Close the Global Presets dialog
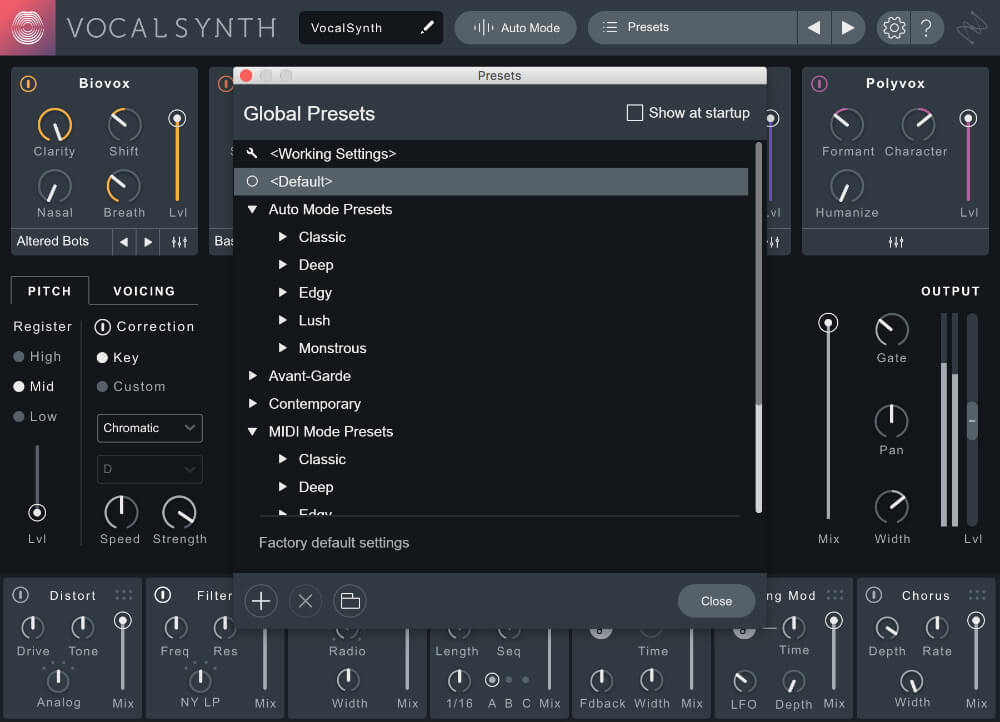Screen dimensions: 1000x722 pyautogui.click(x=716, y=601)
